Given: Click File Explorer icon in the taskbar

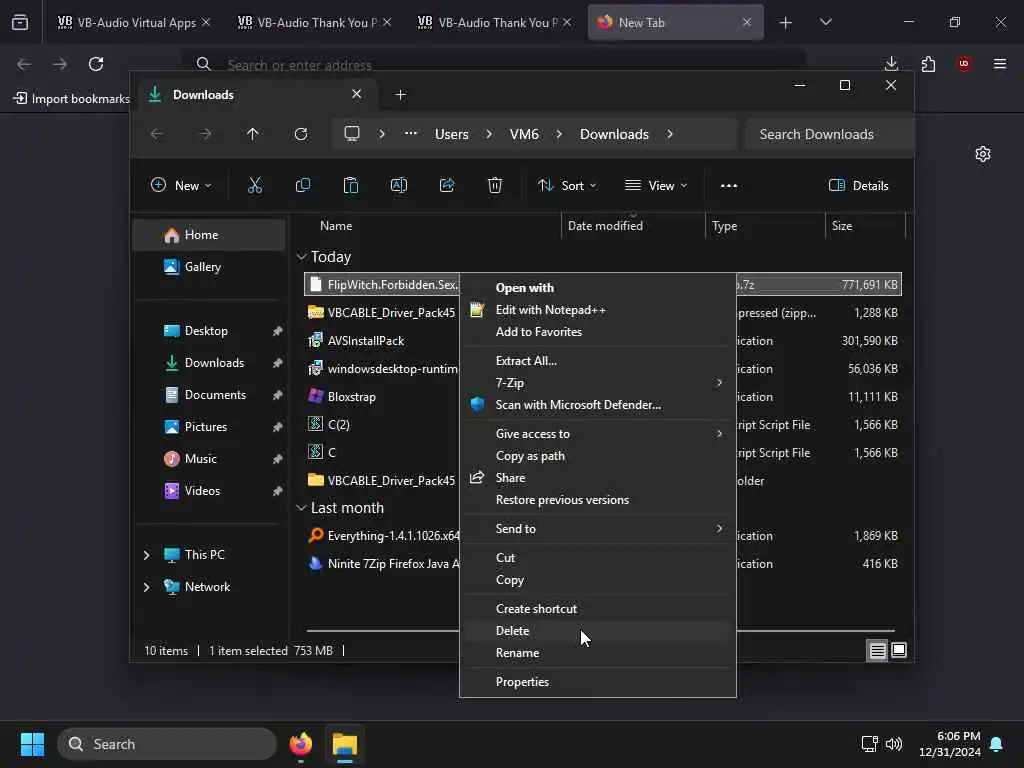Looking at the screenshot, I should [345, 744].
